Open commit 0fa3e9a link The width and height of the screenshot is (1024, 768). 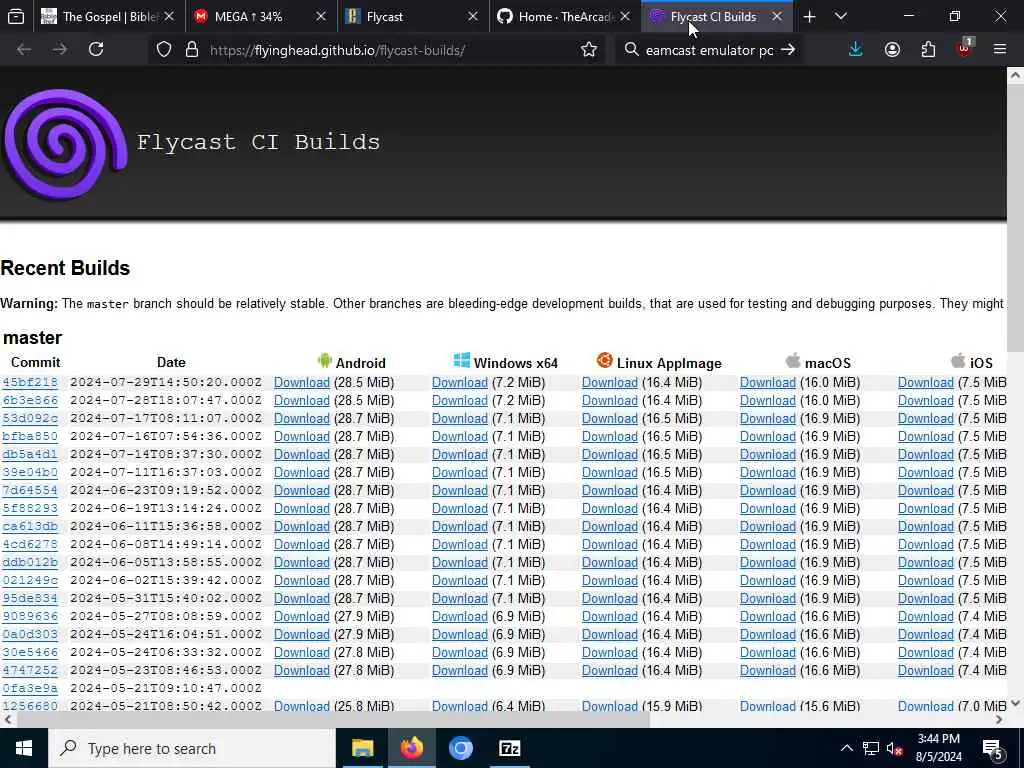pyautogui.click(x=30, y=688)
